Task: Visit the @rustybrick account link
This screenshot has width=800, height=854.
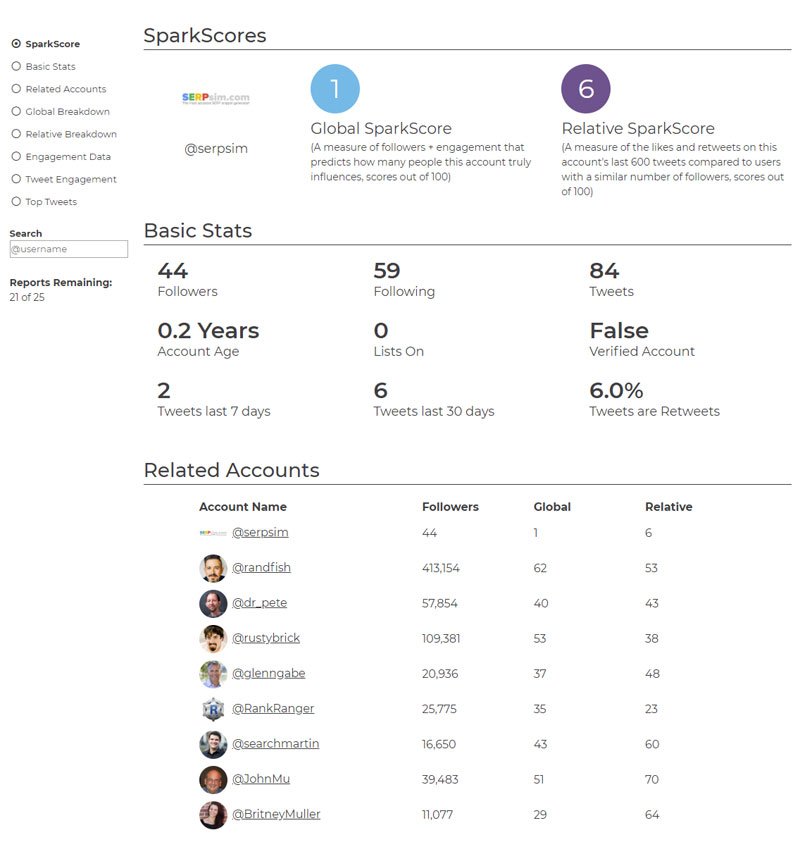Action: [x=266, y=638]
